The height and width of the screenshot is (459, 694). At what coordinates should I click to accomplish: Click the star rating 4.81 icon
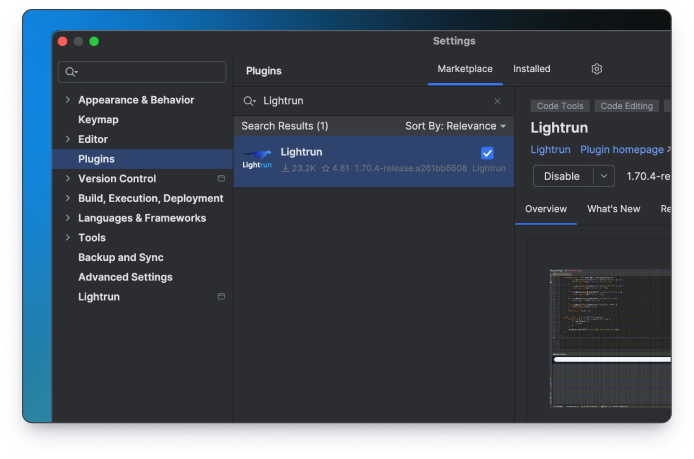pyautogui.click(x=326, y=168)
